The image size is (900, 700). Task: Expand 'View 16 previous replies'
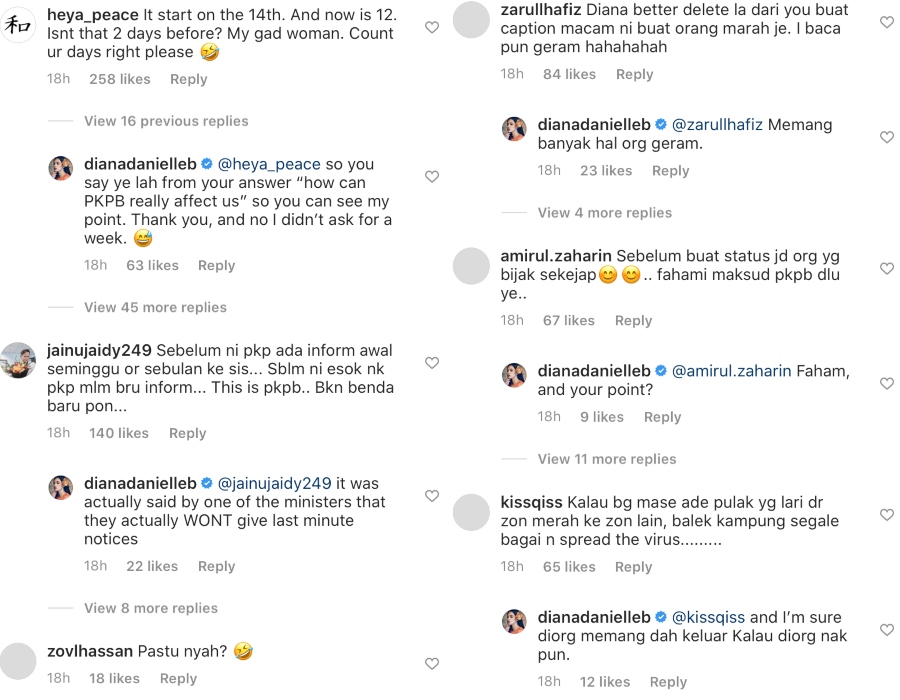[x=166, y=121]
